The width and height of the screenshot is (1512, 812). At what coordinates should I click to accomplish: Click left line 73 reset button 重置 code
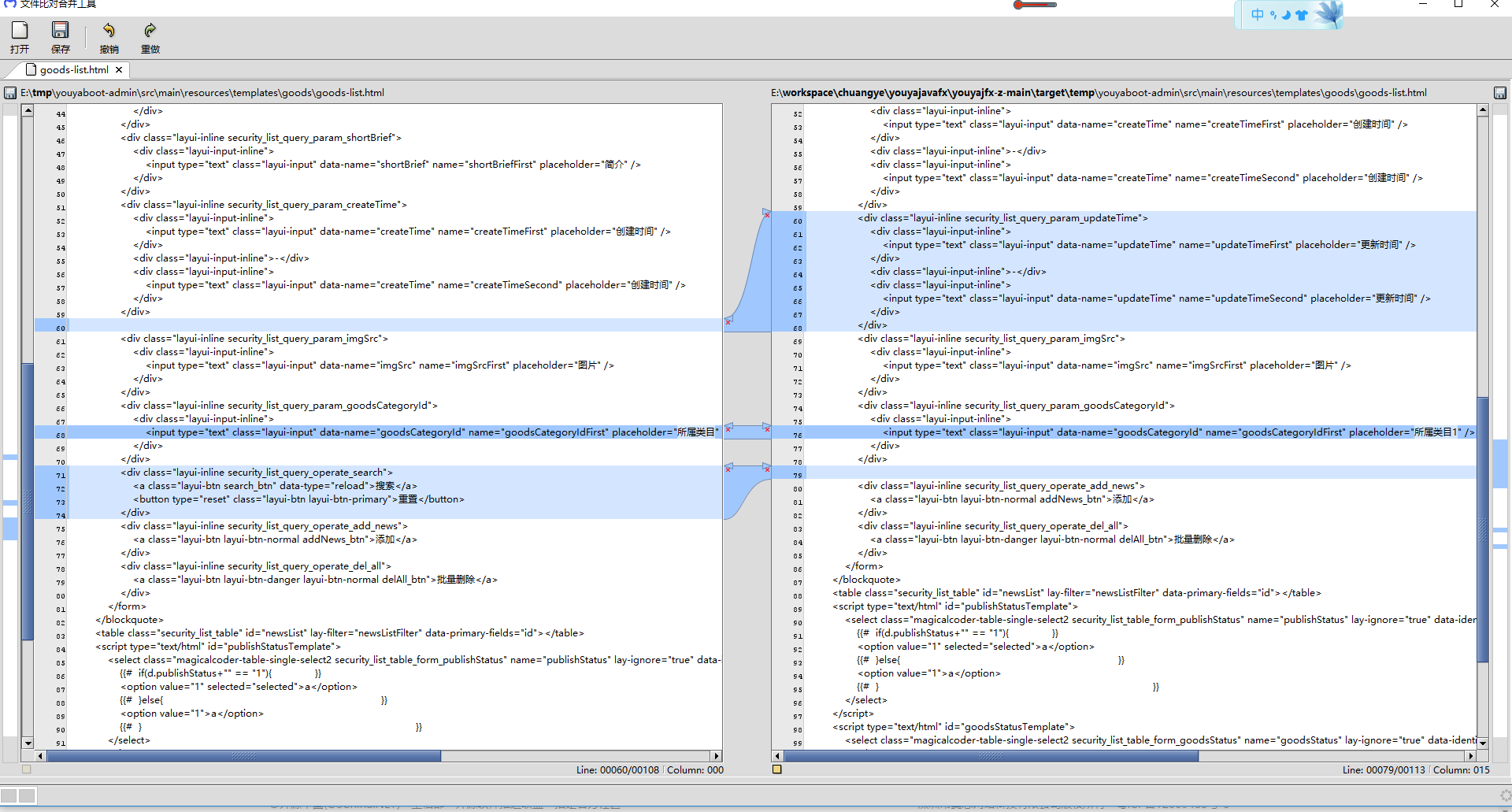298,499
